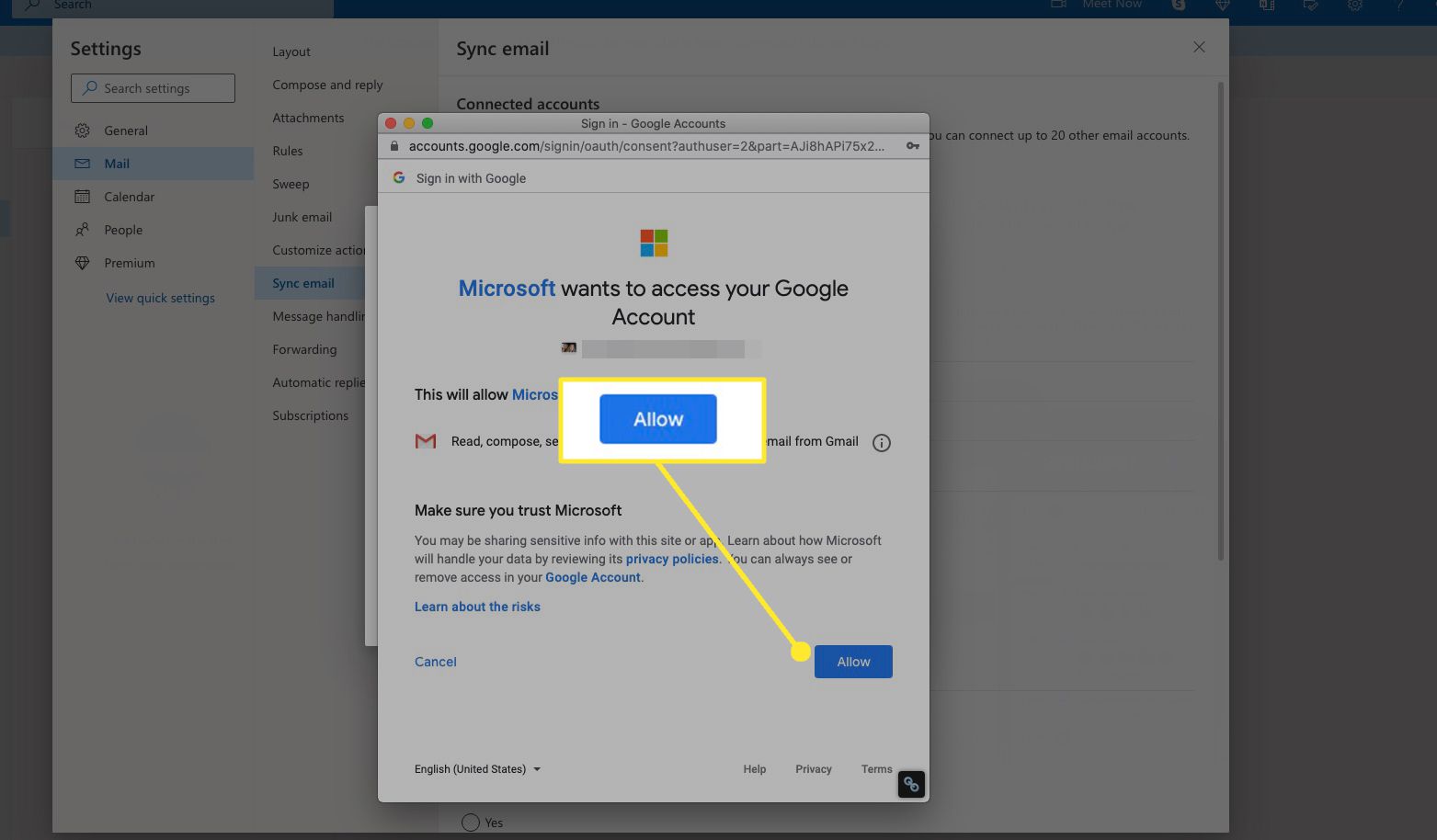Click the Microsoft logo in consent dialog
This screenshot has width=1437, height=840.
coord(654,243)
